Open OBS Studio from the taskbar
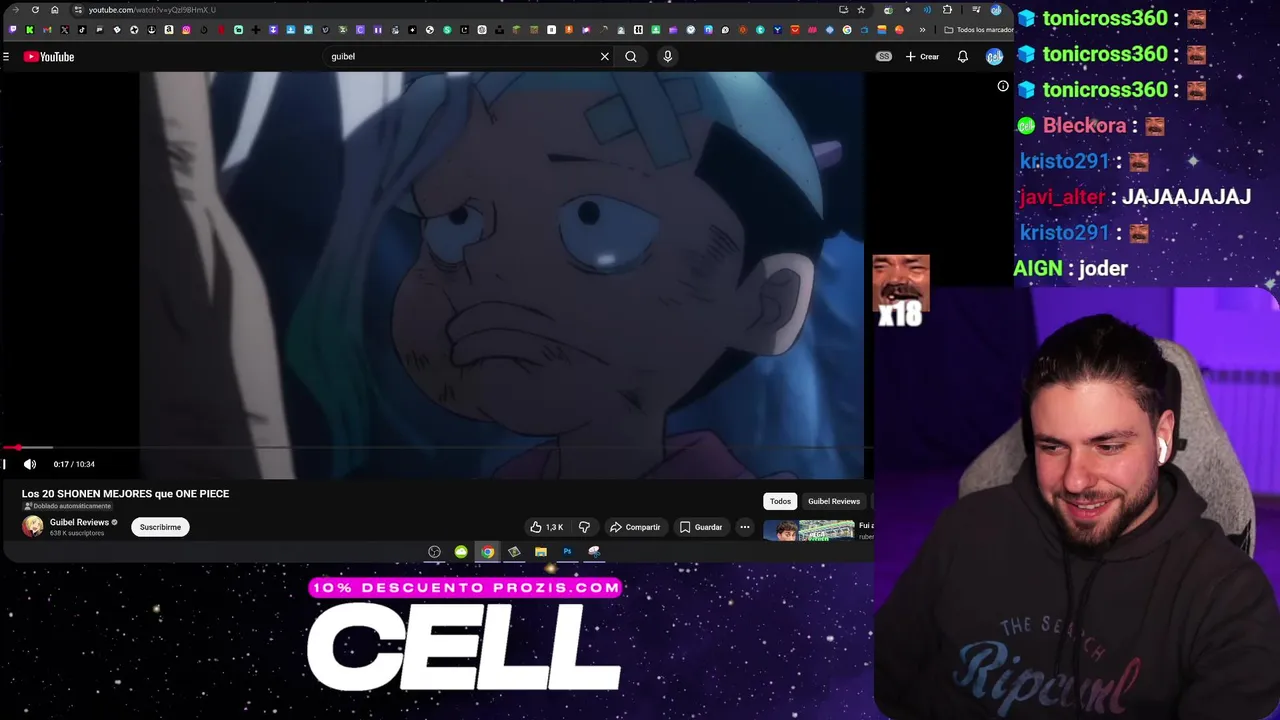1280x720 pixels. coord(434,552)
